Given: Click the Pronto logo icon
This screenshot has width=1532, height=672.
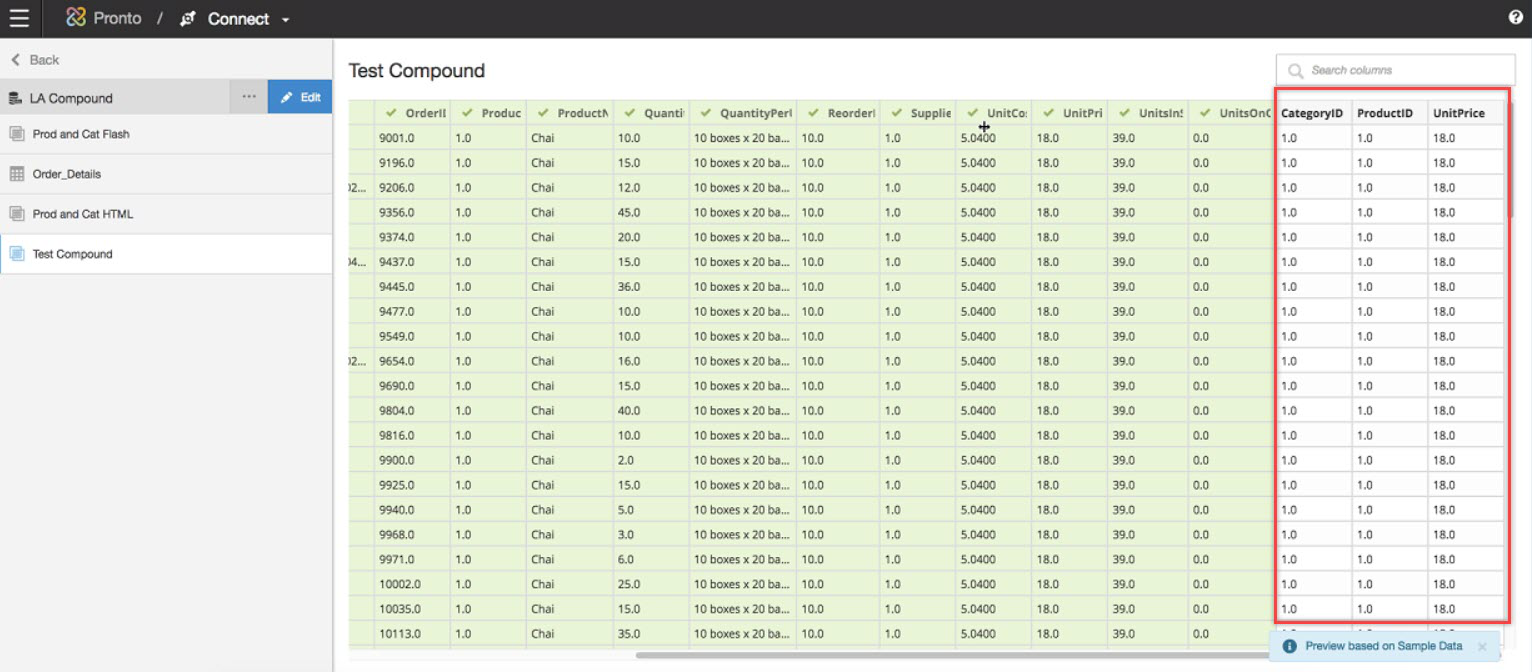Looking at the screenshot, I should [x=76, y=18].
